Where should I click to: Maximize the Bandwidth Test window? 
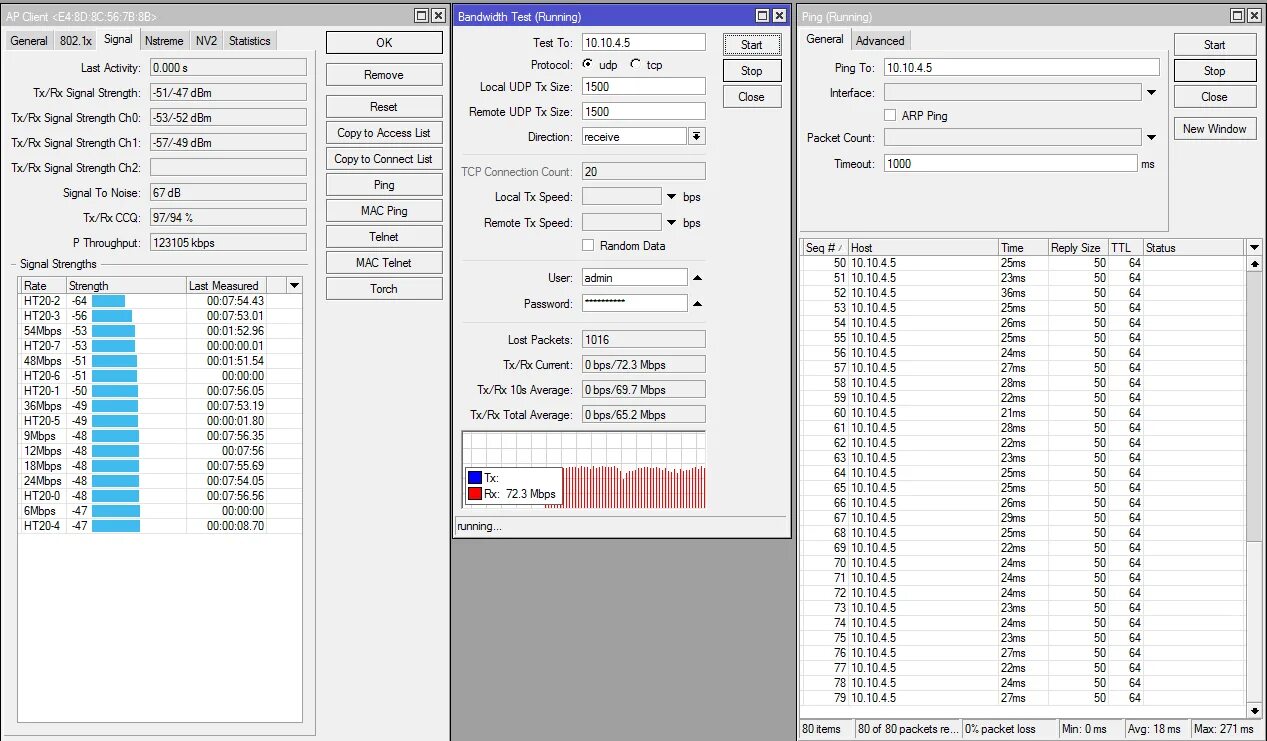pos(763,16)
